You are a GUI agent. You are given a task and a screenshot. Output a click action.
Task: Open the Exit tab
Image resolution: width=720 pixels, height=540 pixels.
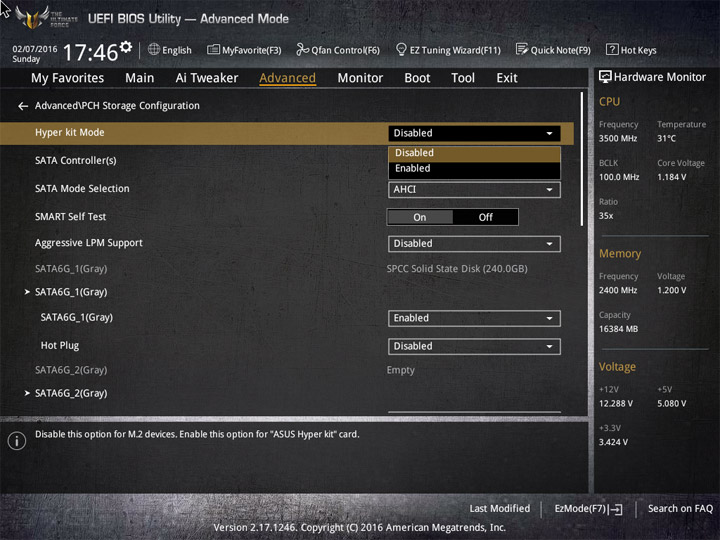(506, 78)
